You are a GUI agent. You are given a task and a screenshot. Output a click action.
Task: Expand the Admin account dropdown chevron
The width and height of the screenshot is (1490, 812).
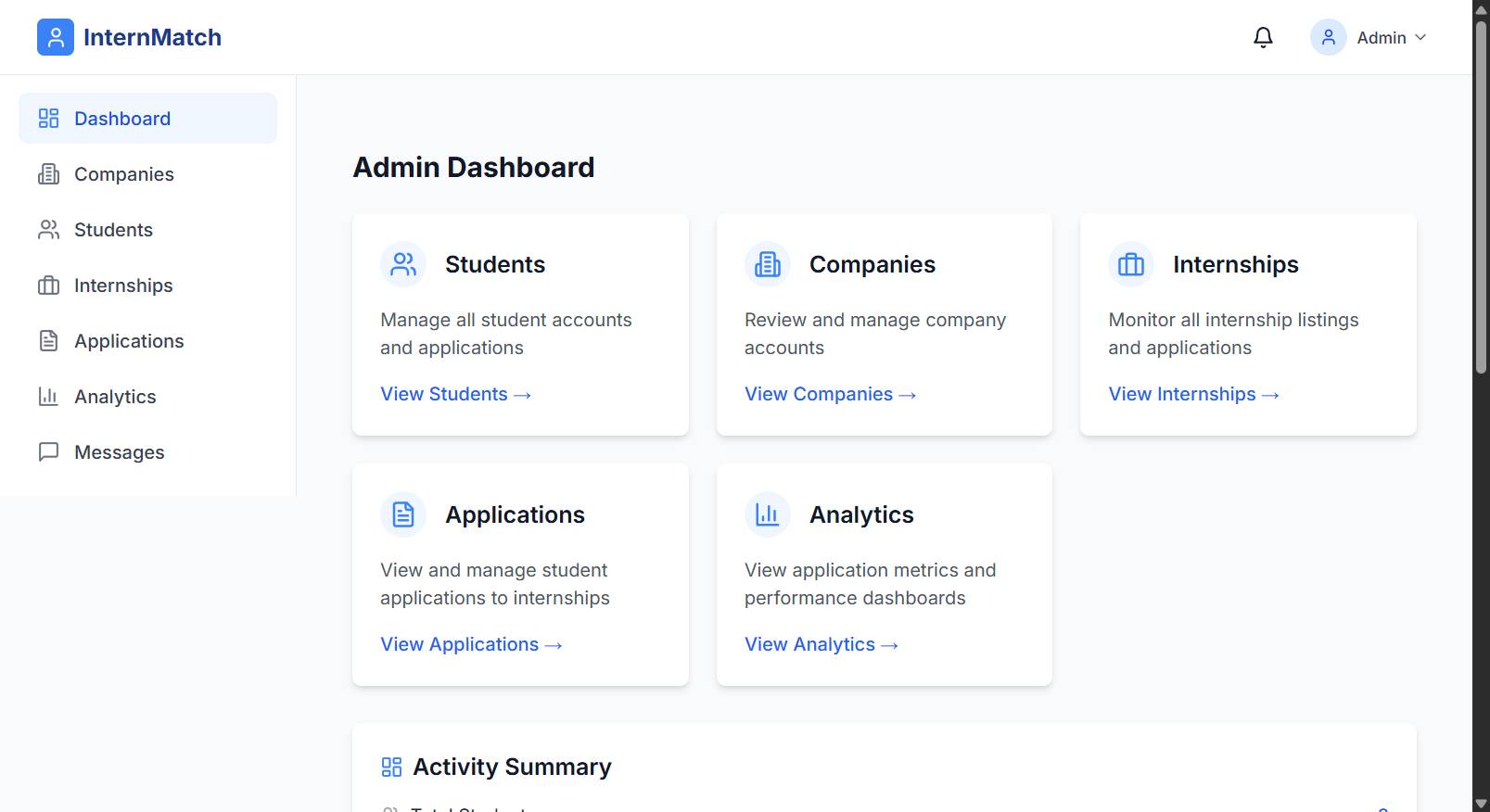coord(1420,37)
